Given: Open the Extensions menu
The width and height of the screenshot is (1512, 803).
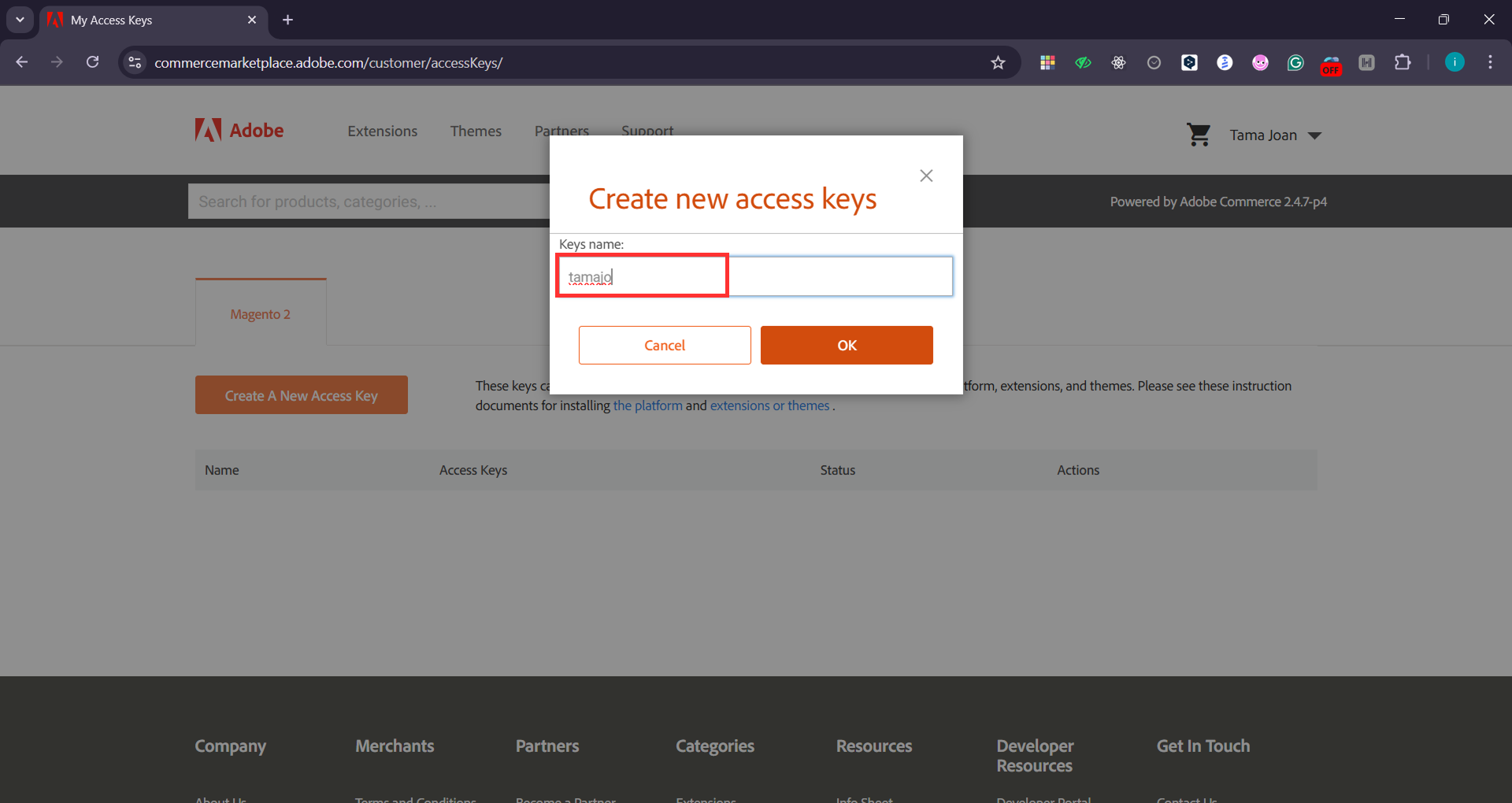Looking at the screenshot, I should coord(383,131).
